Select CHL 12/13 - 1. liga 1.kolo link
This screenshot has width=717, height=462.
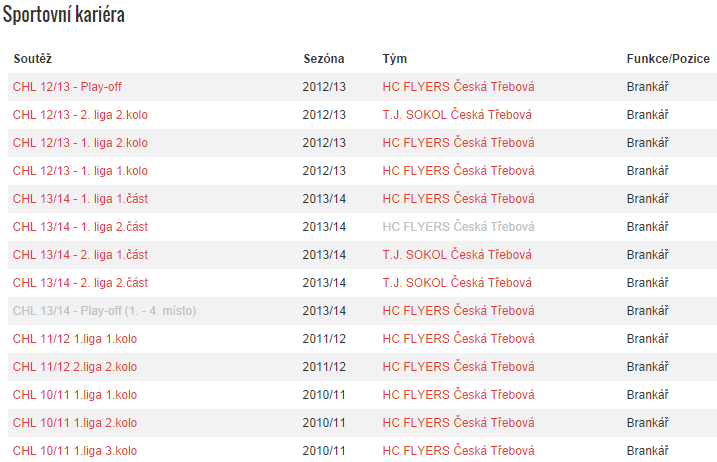tap(80, 171)
